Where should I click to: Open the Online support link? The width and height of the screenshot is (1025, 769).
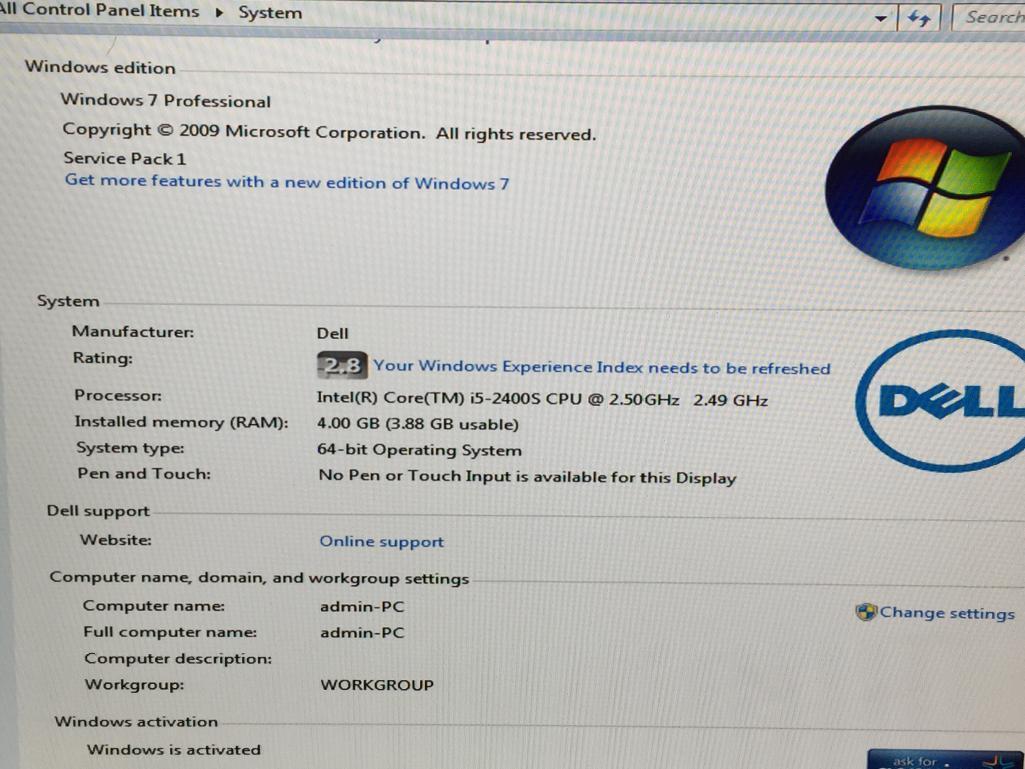pos(381,541)
